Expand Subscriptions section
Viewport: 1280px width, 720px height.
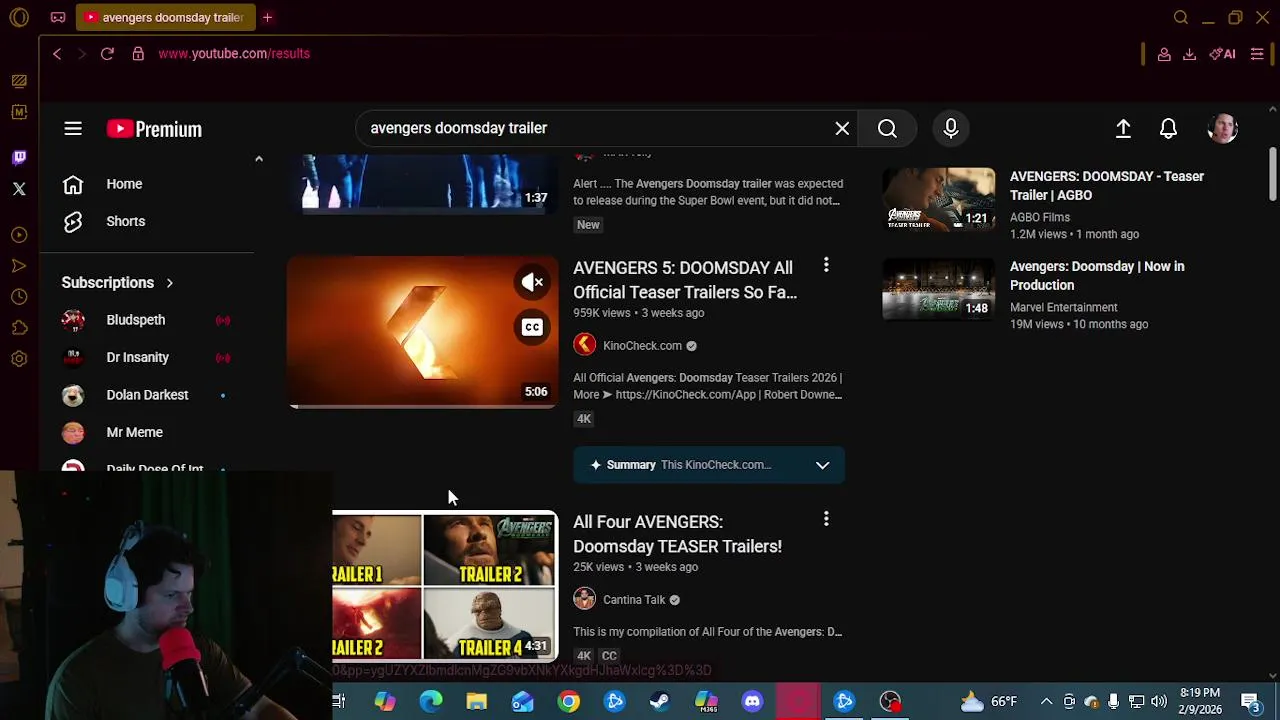pyautogui.click(x=118, y=283)
